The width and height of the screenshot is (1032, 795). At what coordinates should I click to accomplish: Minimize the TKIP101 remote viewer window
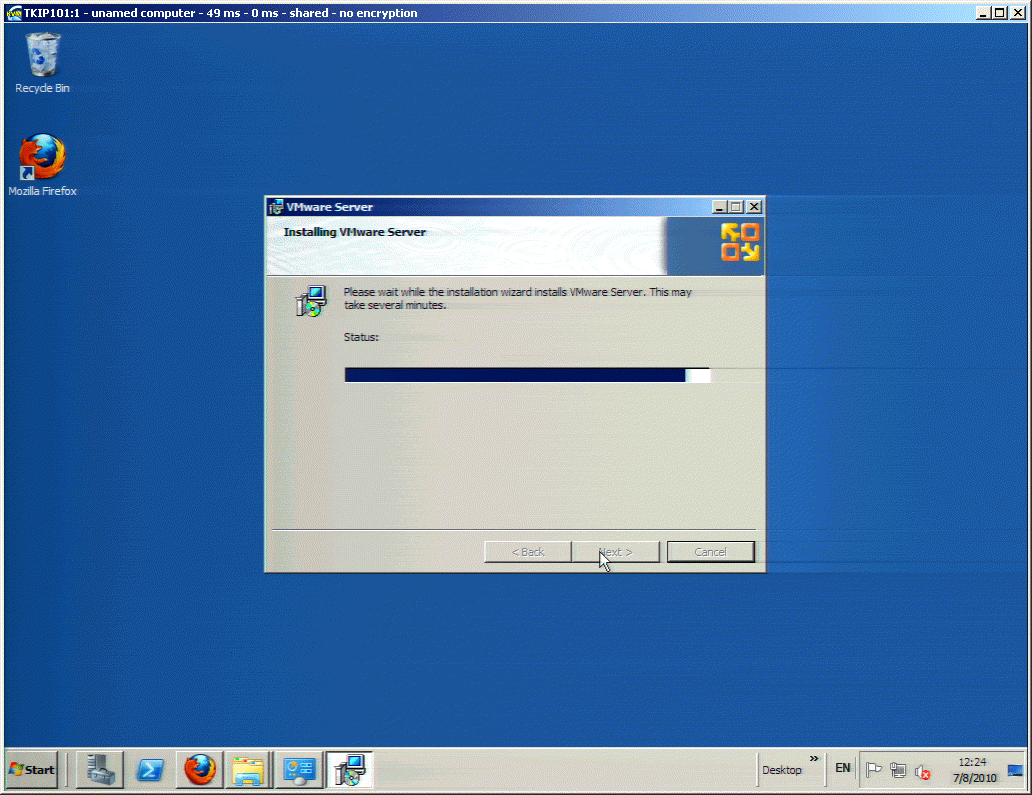tap(983, 13)
